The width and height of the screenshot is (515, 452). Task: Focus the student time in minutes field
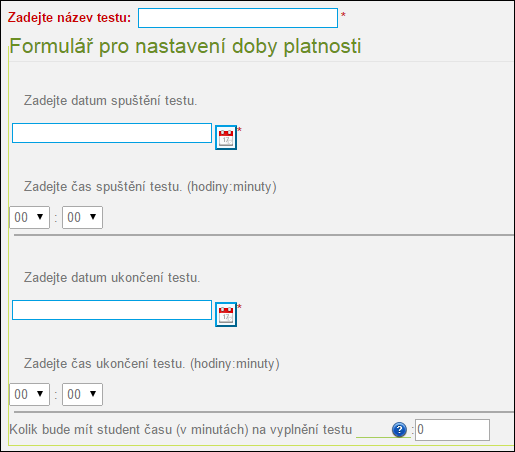tap(452, 430)
